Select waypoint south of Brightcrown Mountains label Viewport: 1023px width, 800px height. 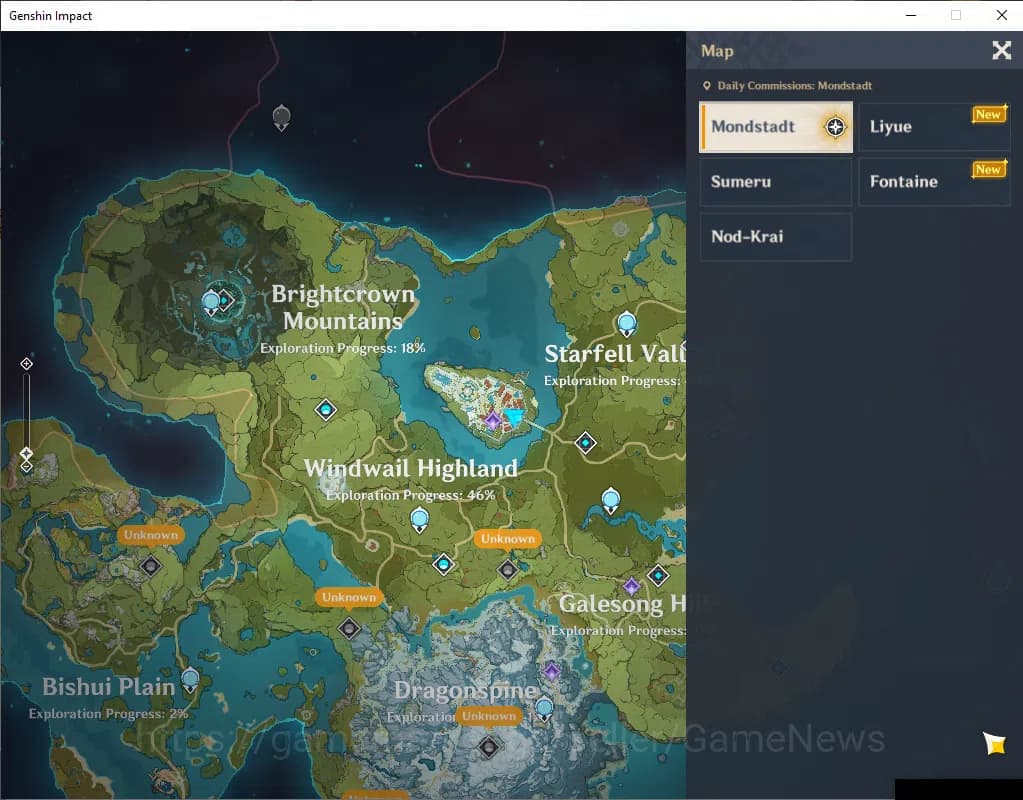point(326,410)
